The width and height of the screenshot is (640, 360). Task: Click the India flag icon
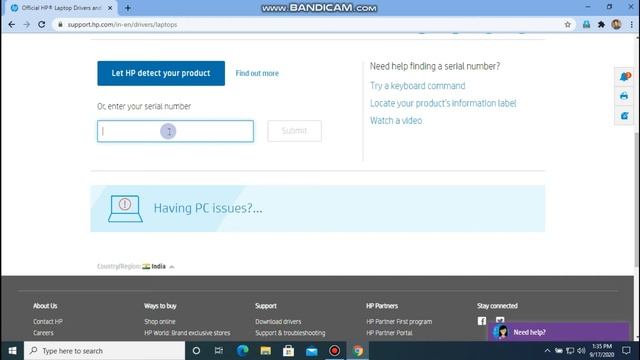[146, 267]
